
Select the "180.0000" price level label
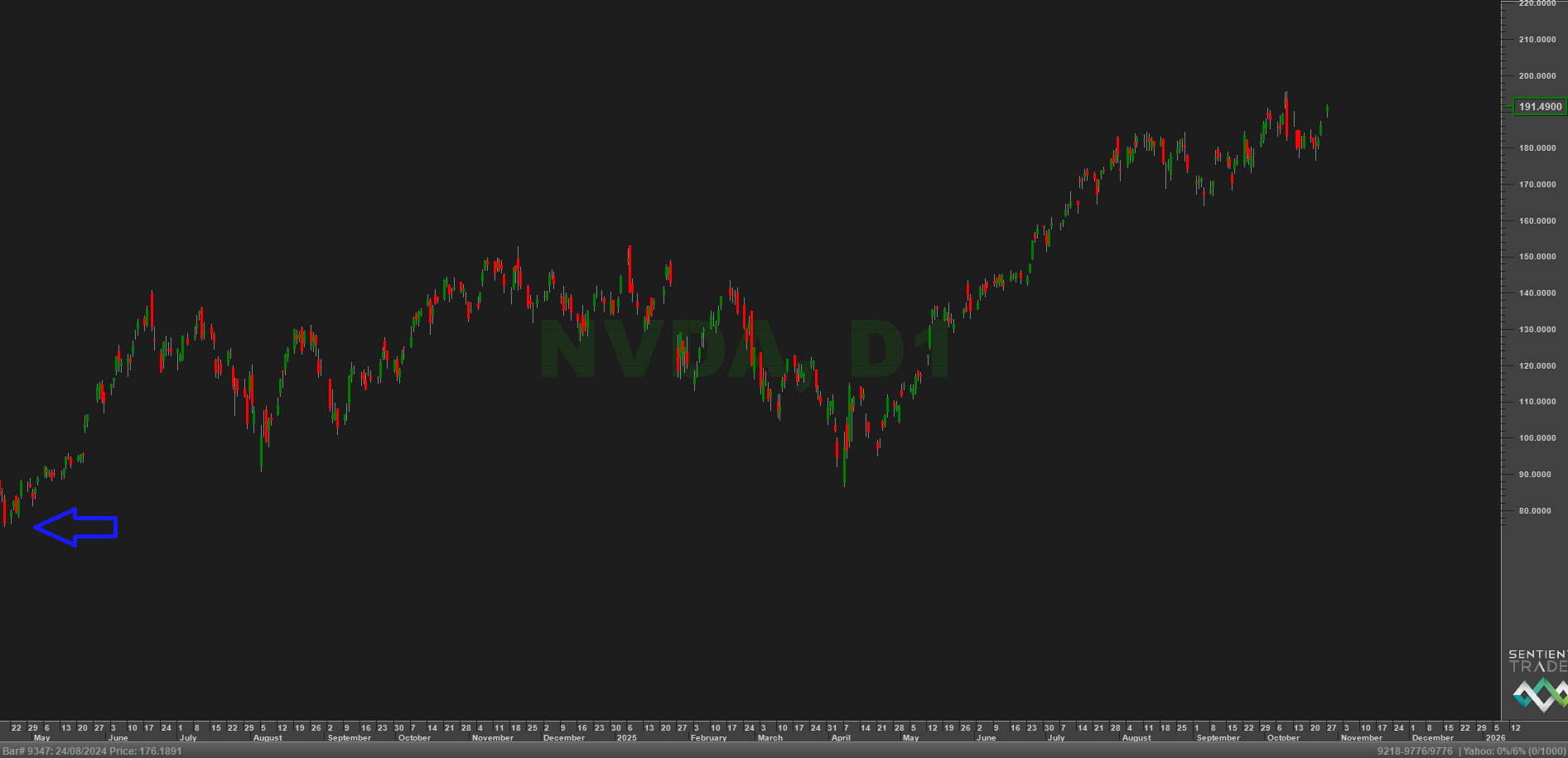[1537, 148]
